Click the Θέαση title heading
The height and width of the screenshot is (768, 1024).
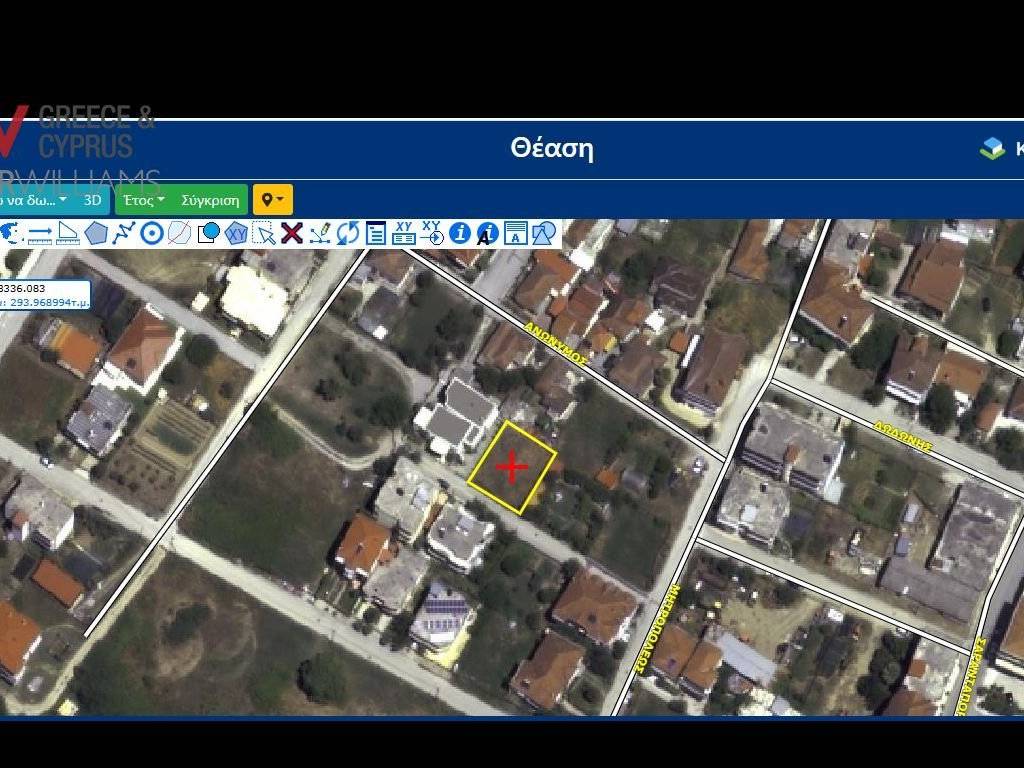tap(551, 149)
